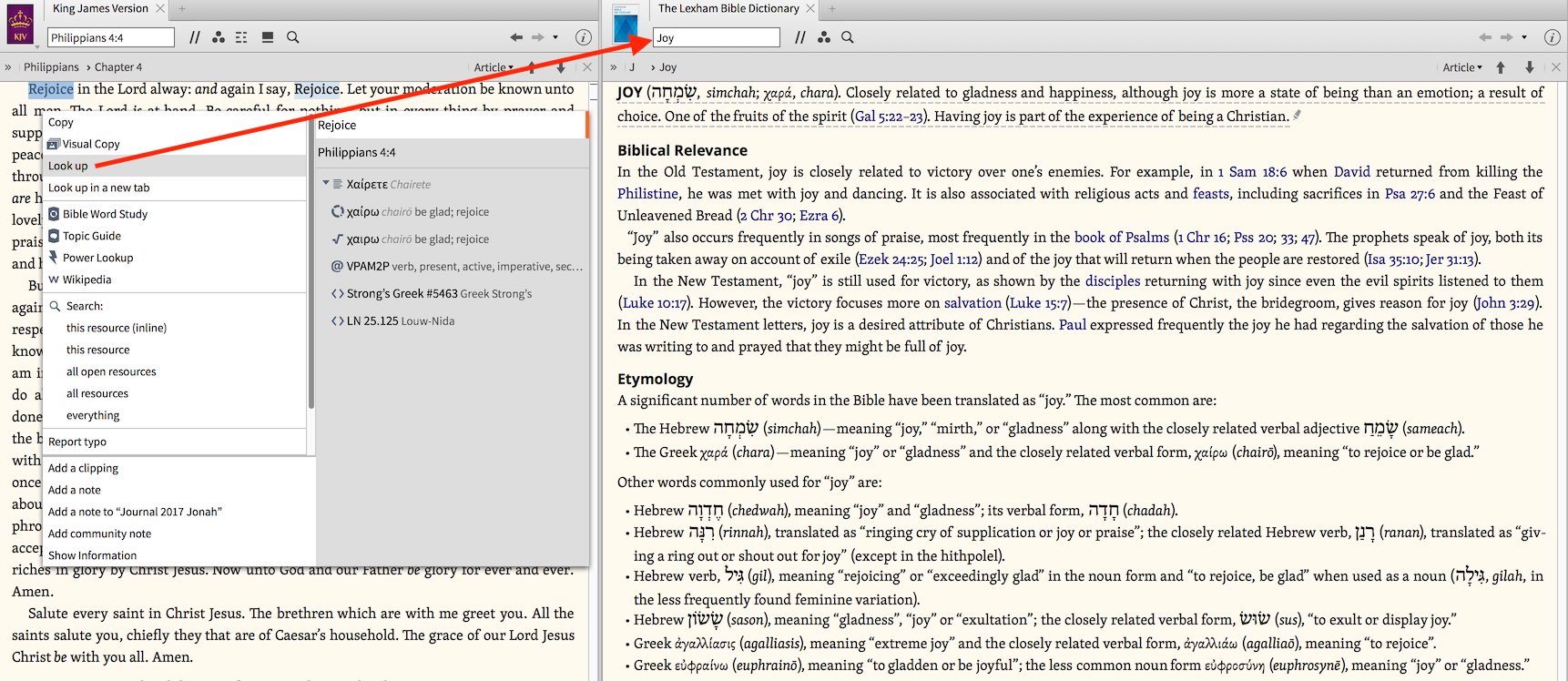This screenshot has width=1568, height=681.
Task: Show resource information for Lexham Bible Dictionary
Action: [x=1553, y=37]
